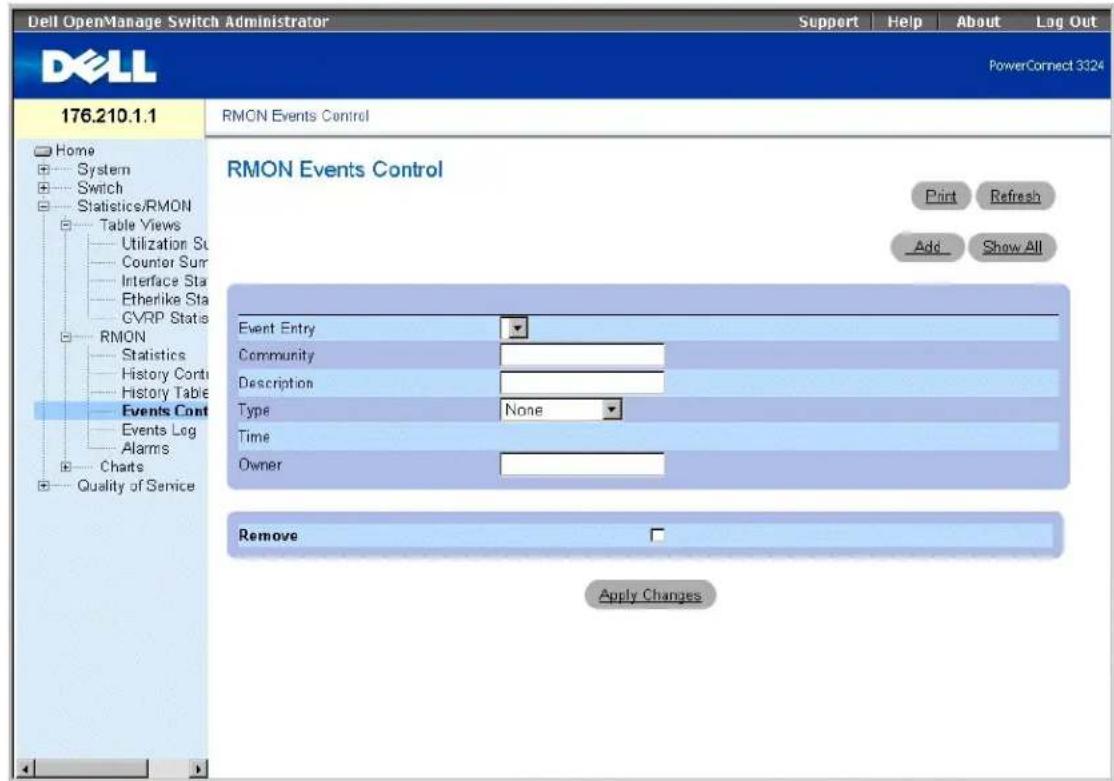Screen dimensions: 1114x781
Task: Click the sidebar horizontal scrollbar right arrow
Action: coord(200,768)
